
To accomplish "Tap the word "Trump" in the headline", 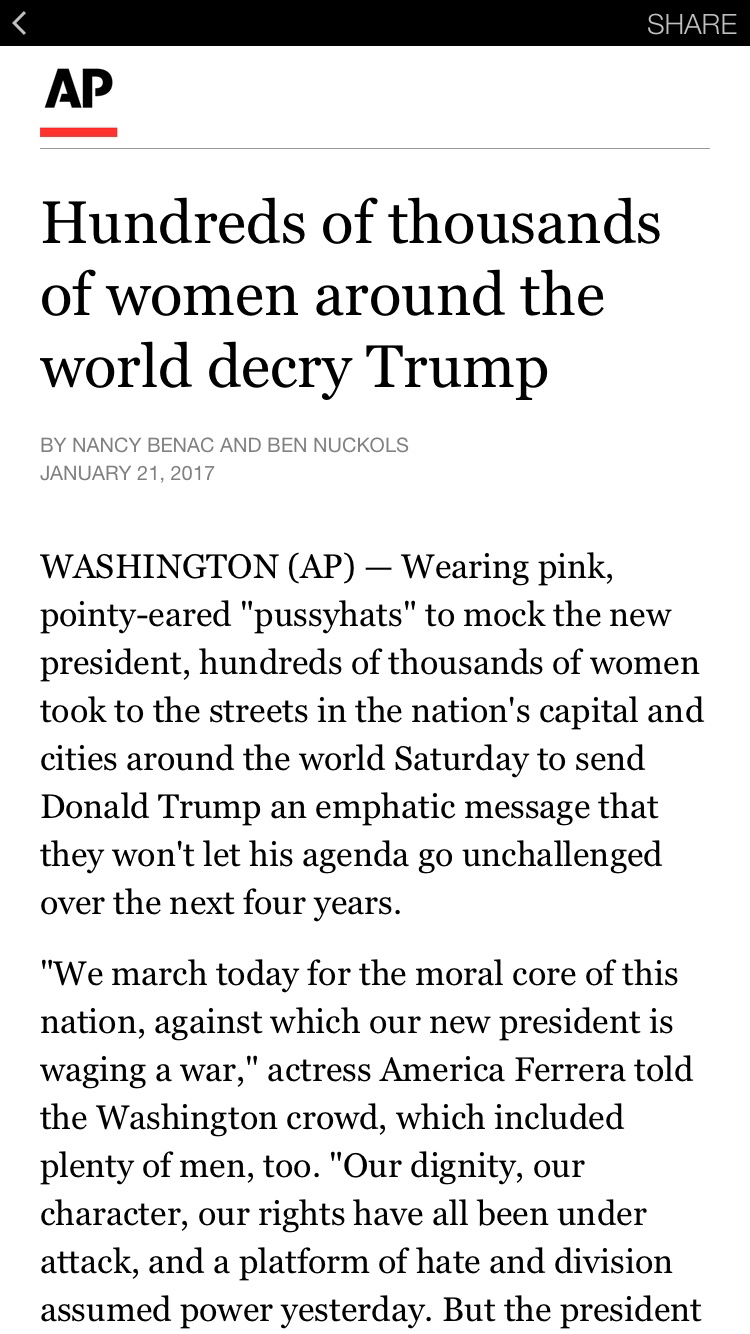I will pyautogui.click(x=458, y=368).
